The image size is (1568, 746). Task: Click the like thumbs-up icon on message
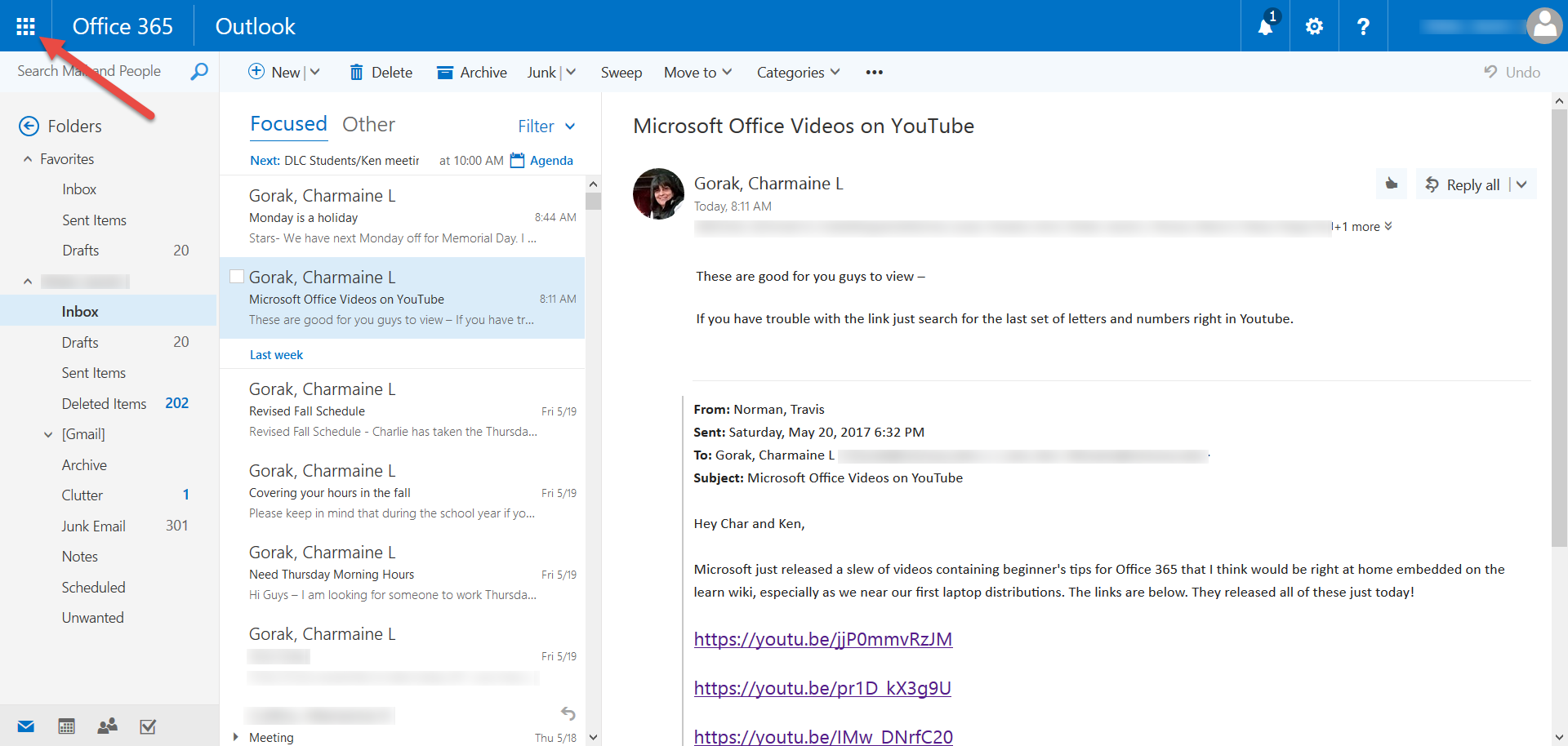coord(1392,184)
